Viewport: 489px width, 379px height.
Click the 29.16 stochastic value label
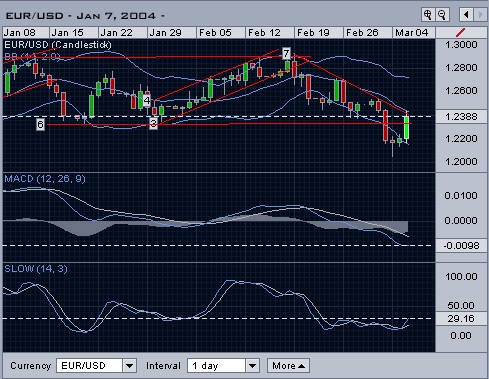coord(461,319)
